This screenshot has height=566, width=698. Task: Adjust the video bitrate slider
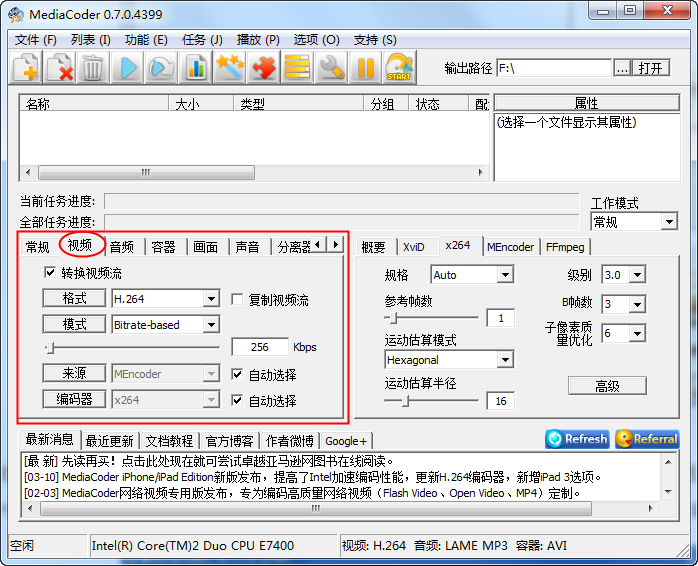(x=132, y=347)
